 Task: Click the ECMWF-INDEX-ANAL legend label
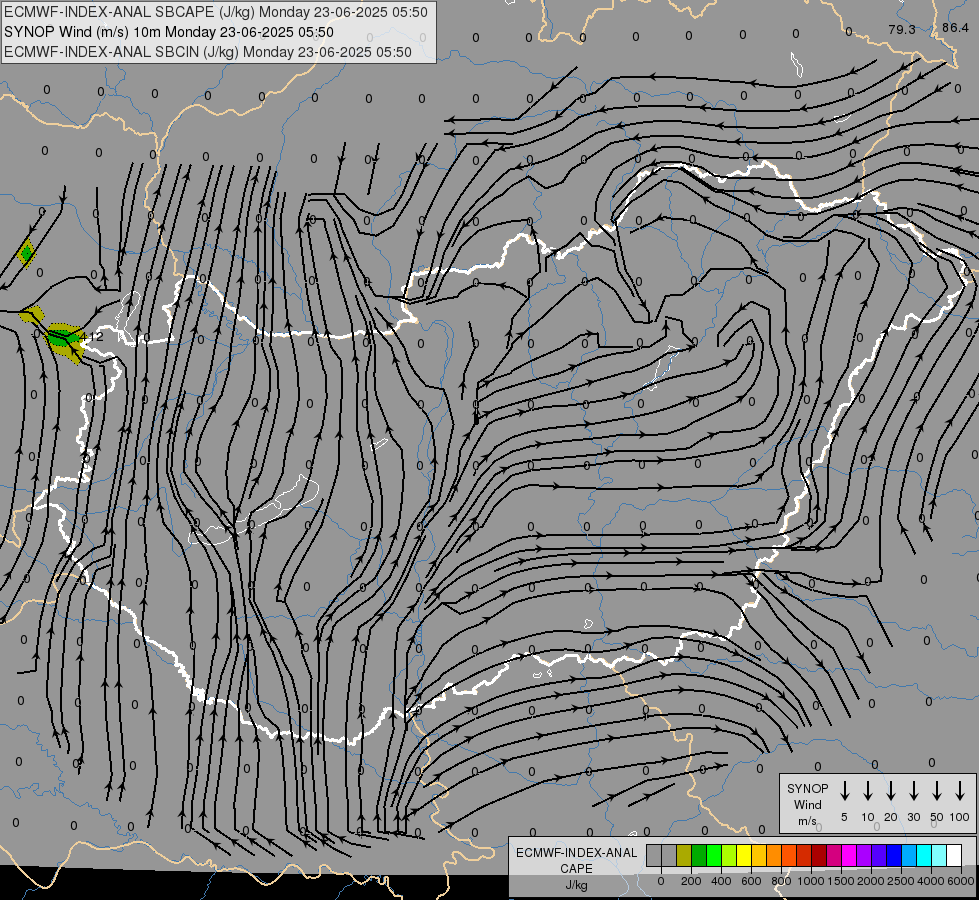pyautogui.click(x=576, y=853)
